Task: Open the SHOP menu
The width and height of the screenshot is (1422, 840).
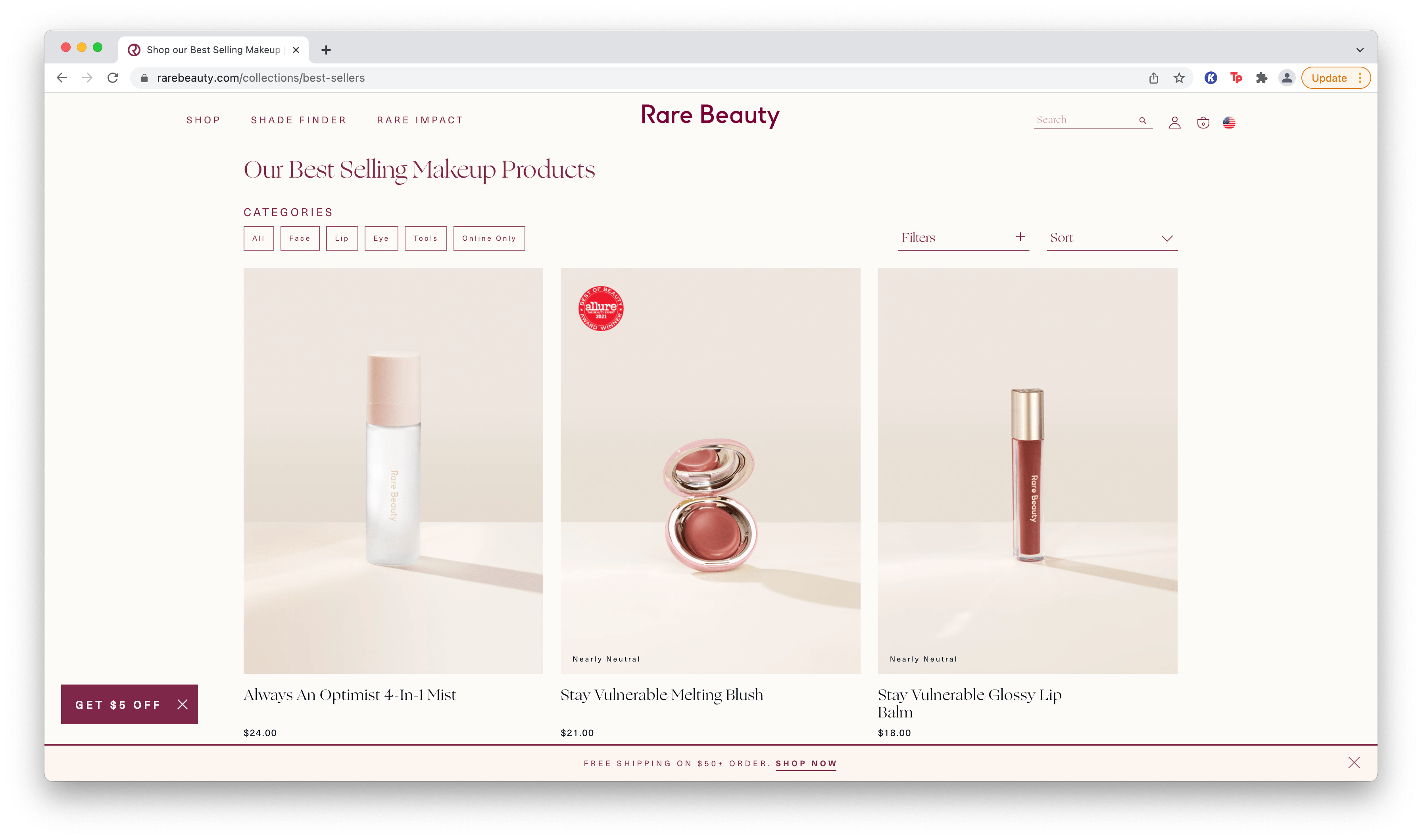Action: (203, 120)
